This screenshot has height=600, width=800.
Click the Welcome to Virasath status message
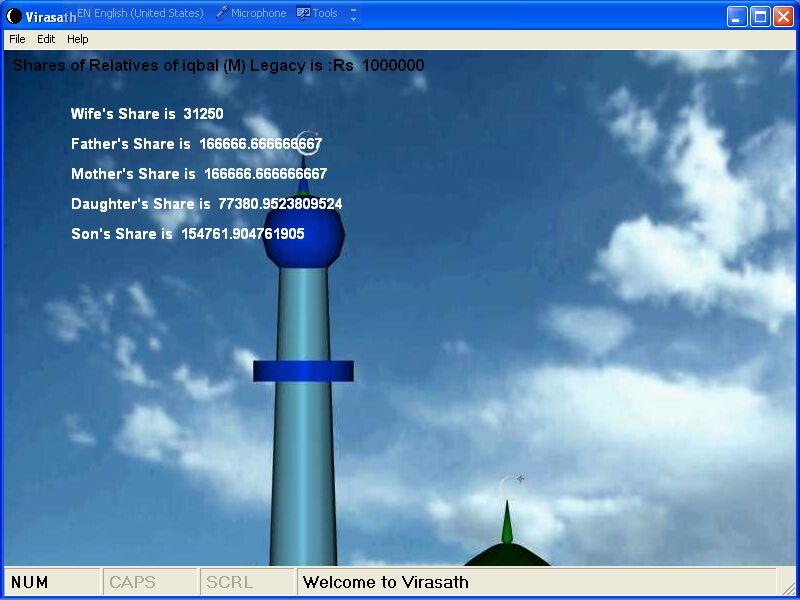tap(386, 582)
